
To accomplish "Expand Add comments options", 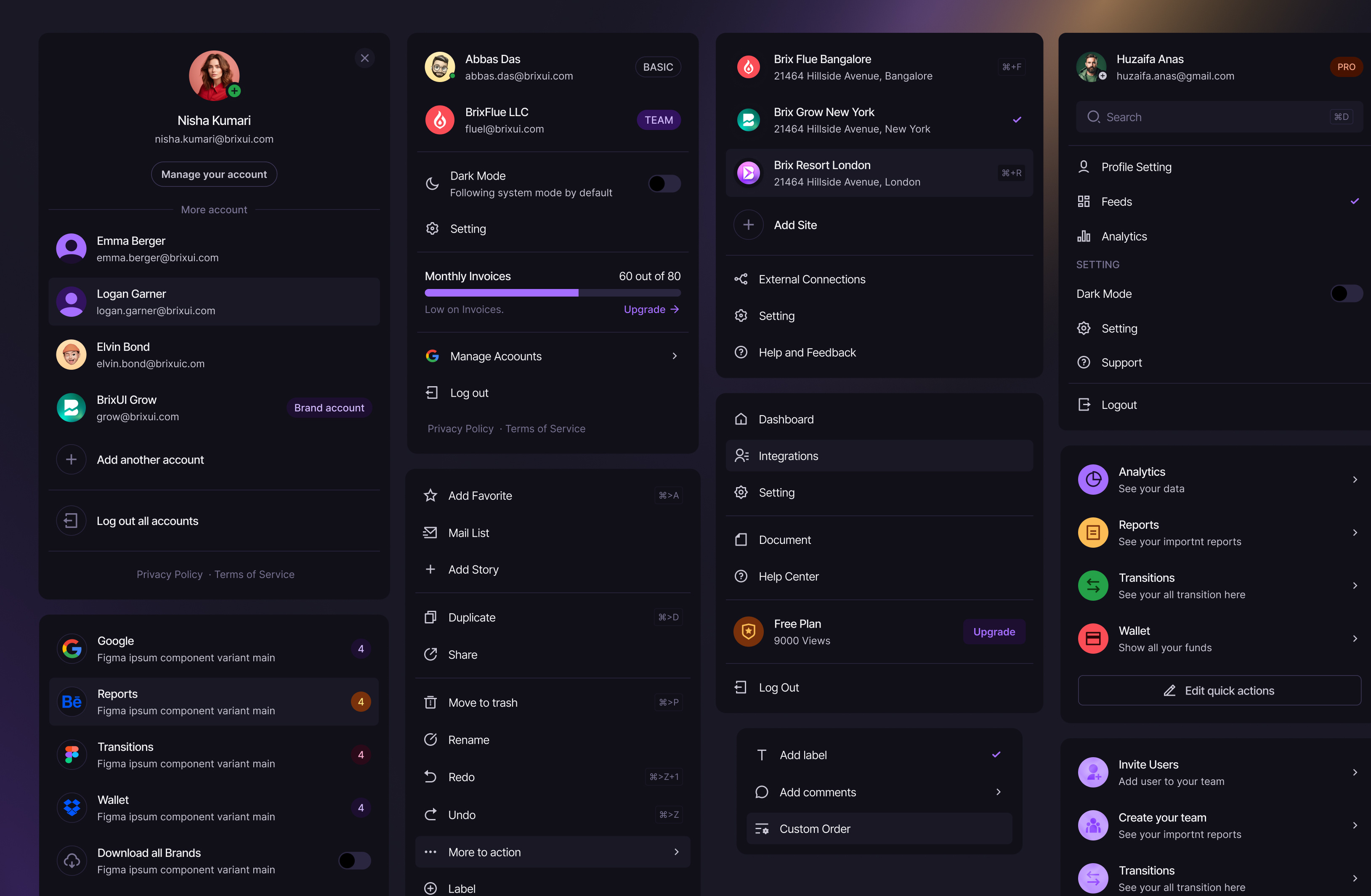I will [x=998, y=792].
